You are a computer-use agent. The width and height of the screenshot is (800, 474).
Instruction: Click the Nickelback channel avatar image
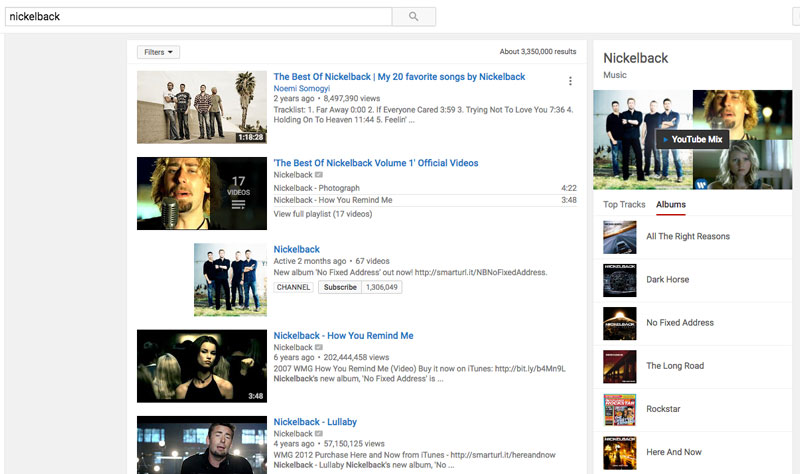230,280
